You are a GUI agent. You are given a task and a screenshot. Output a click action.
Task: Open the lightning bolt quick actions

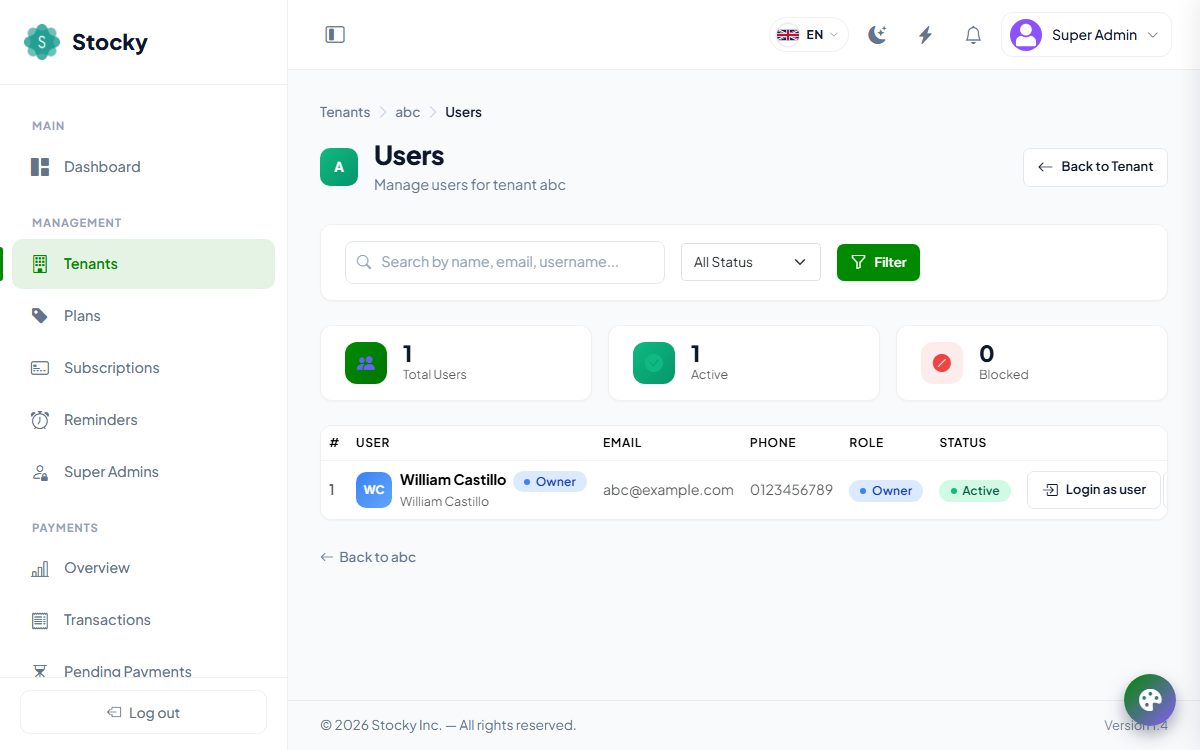click(925, 35)
